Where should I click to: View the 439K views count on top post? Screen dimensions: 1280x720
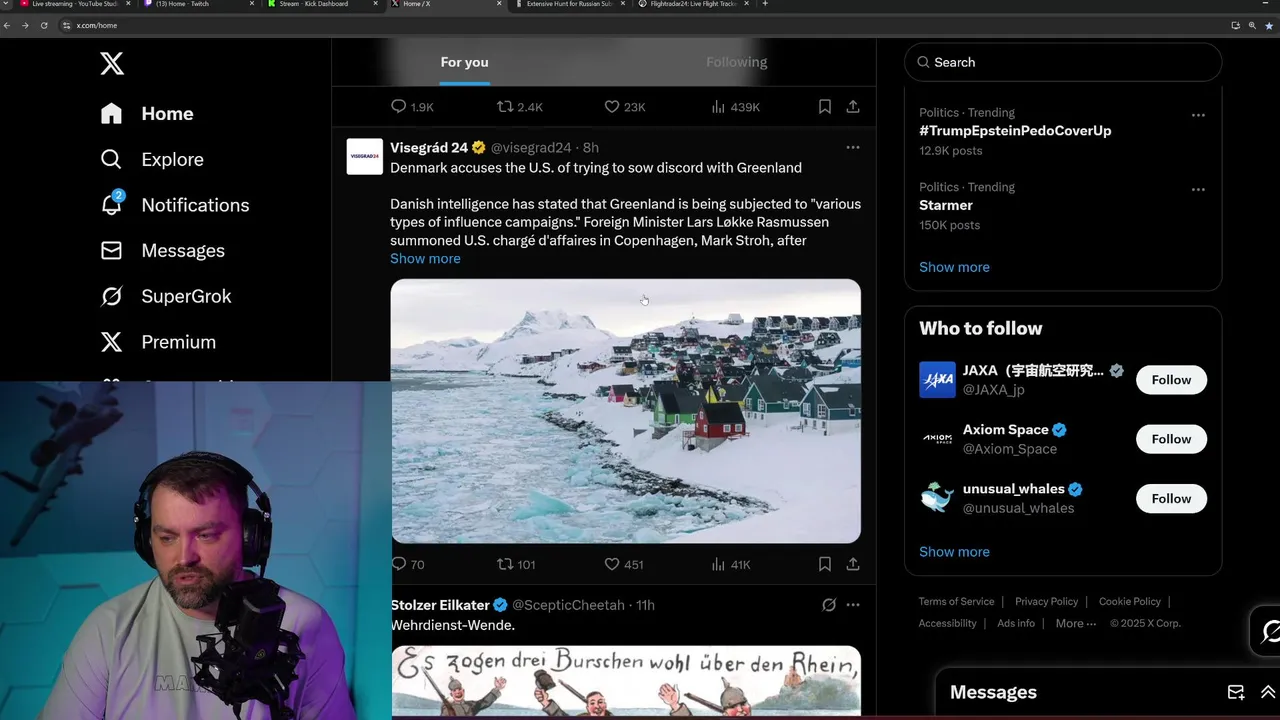pyautogui.click(x=735, y=106)
